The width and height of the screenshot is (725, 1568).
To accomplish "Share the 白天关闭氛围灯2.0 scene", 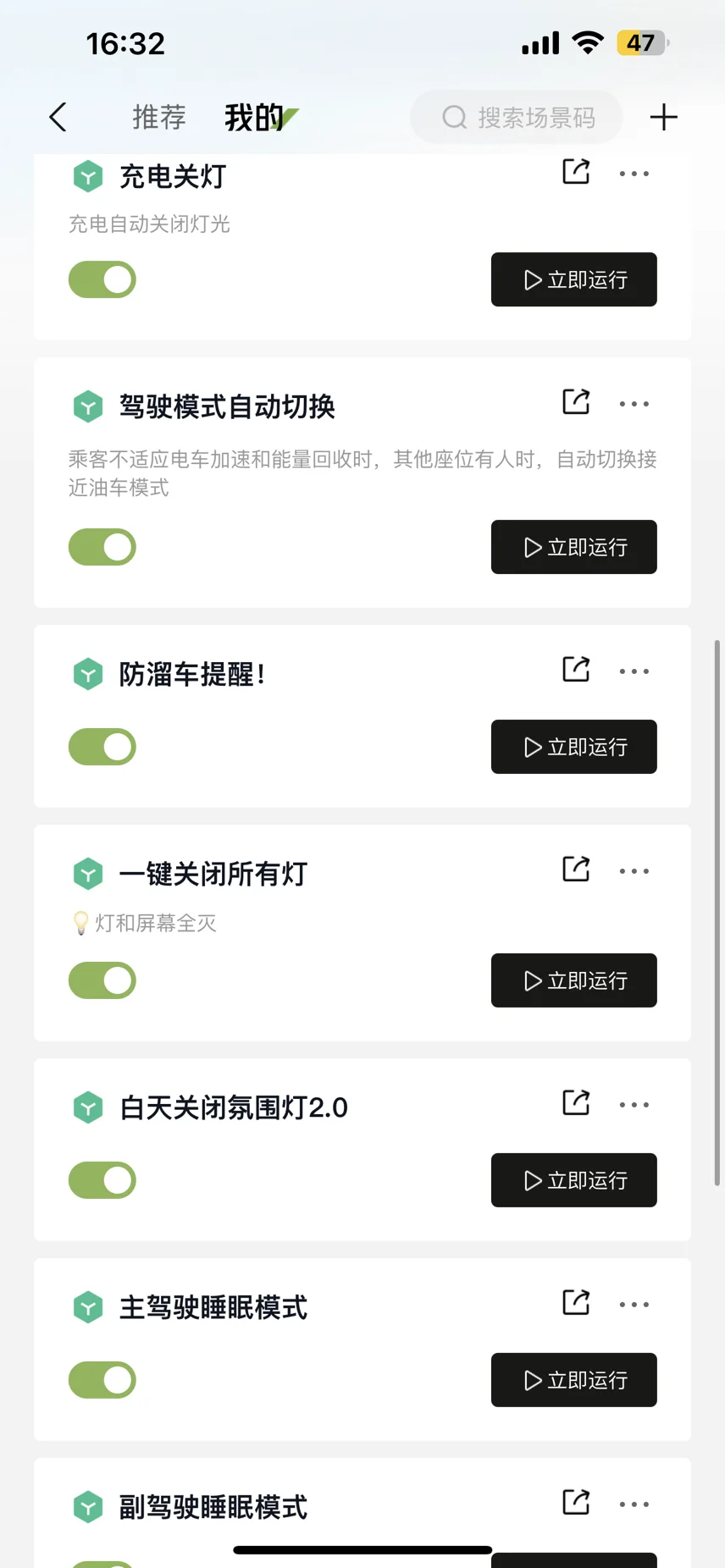I will tap(576, 1102).
